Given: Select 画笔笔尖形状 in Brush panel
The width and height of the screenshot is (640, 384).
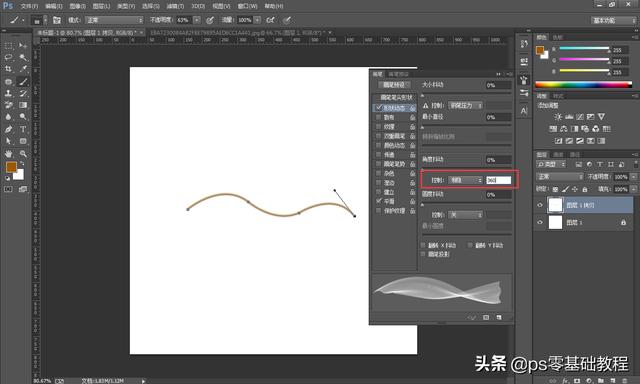Looking at the screenshot, I should (396, 97).
